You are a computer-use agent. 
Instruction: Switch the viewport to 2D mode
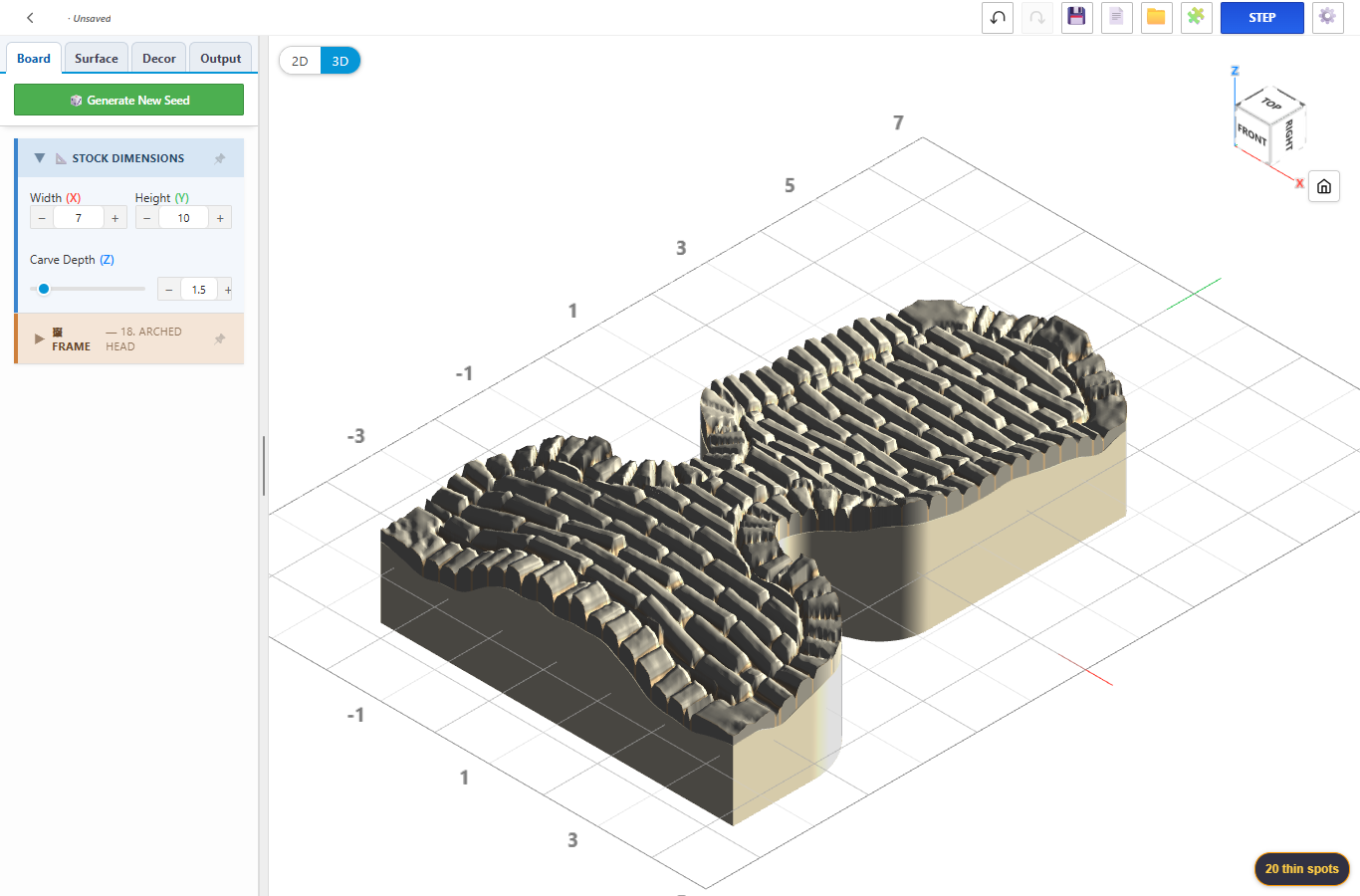(300, 61)
